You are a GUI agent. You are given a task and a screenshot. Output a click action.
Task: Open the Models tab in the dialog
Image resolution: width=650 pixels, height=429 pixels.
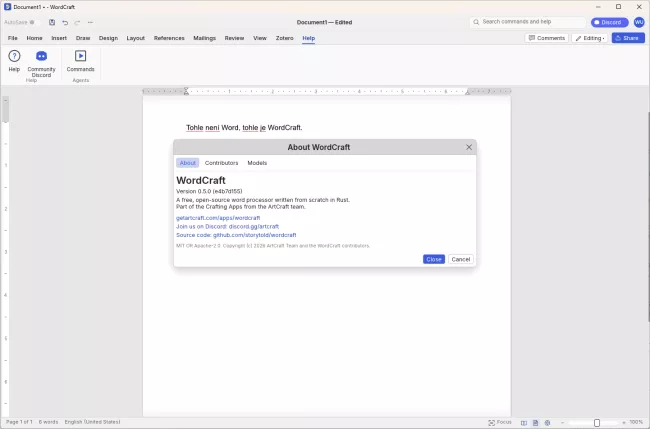pos(257,163)
